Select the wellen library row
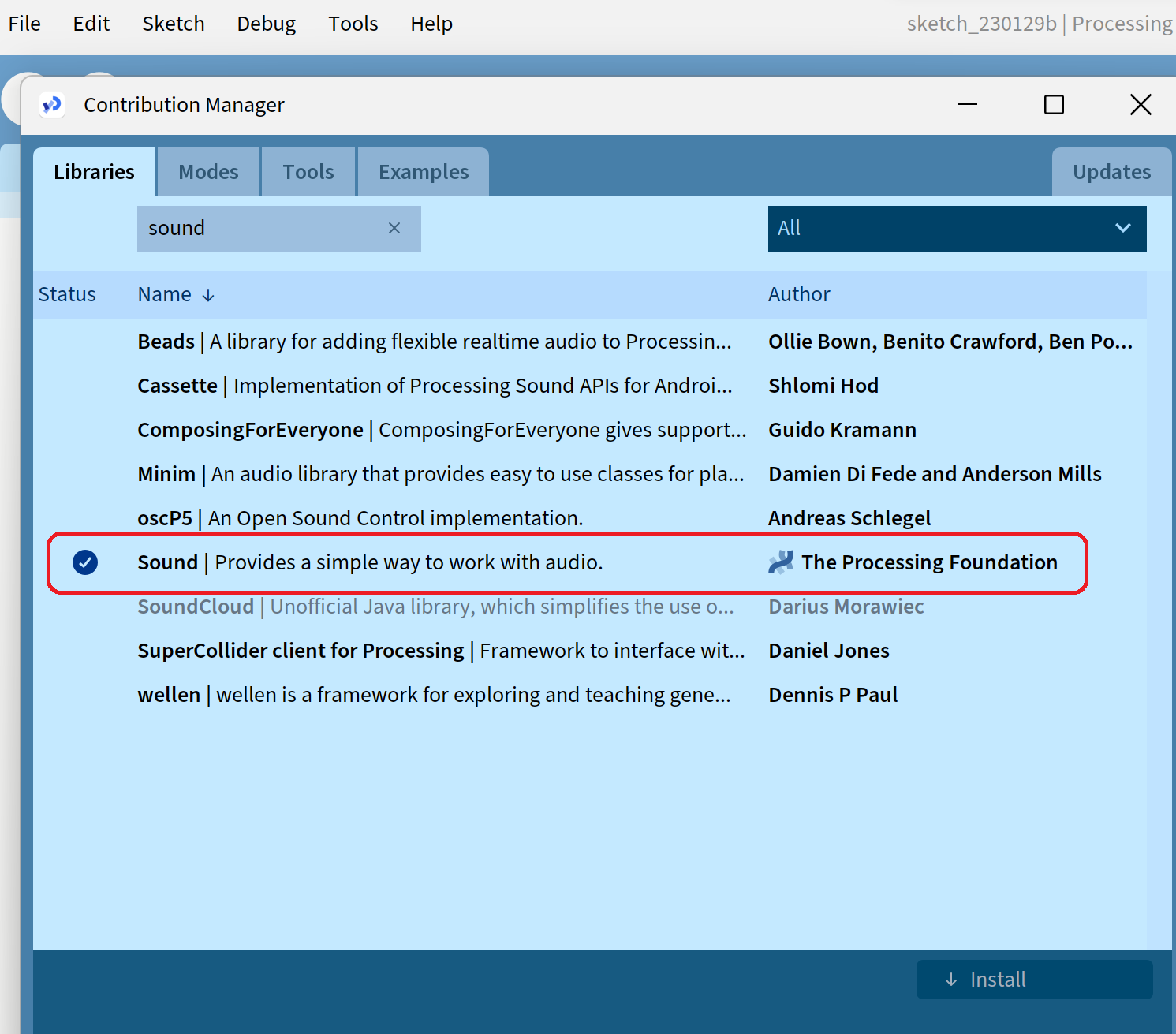Screen dimensions: 1176x1034 [x=590, y=695]
